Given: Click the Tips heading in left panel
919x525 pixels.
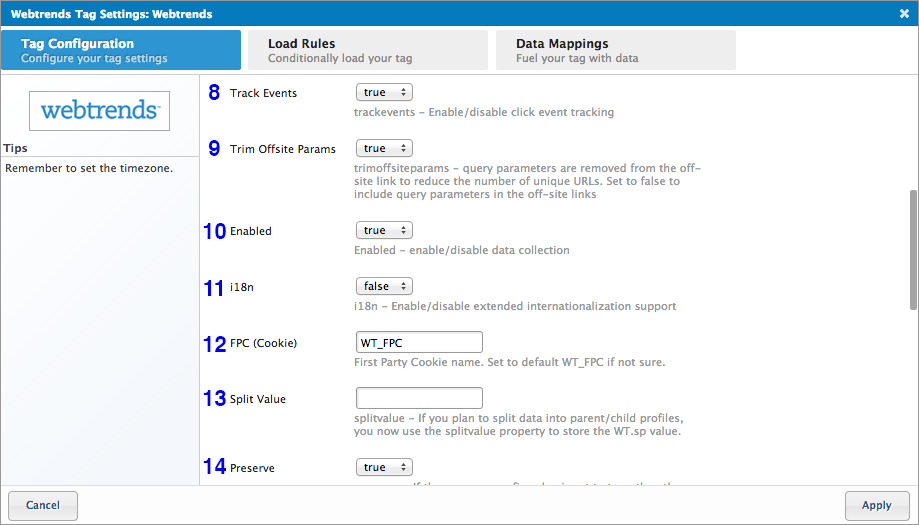Looking at the screenshot, I should [15, 148].
